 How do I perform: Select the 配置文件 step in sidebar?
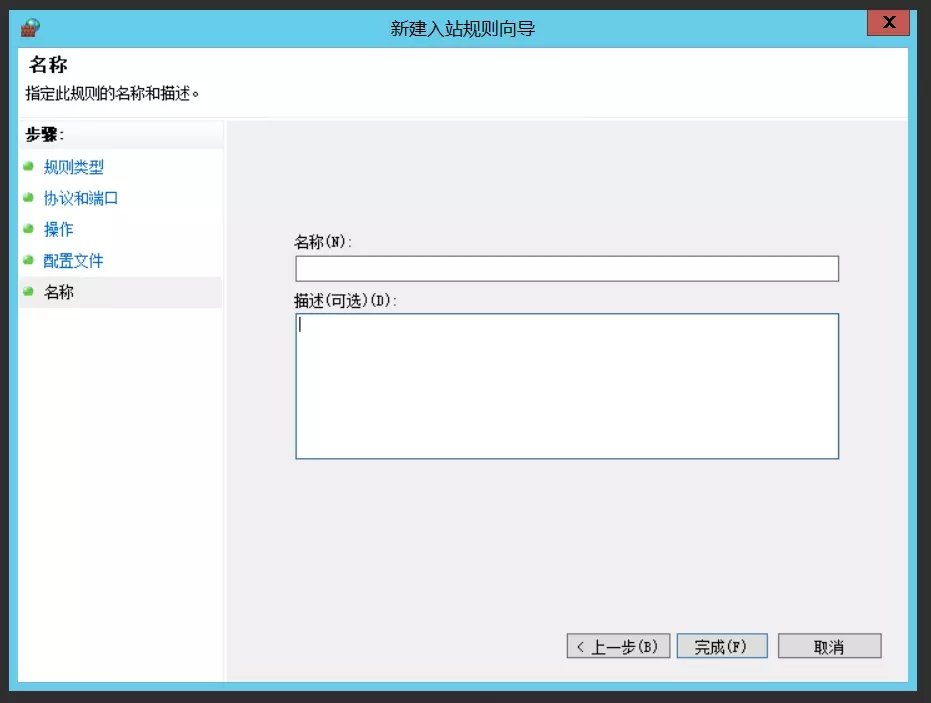tap(73, 261)
